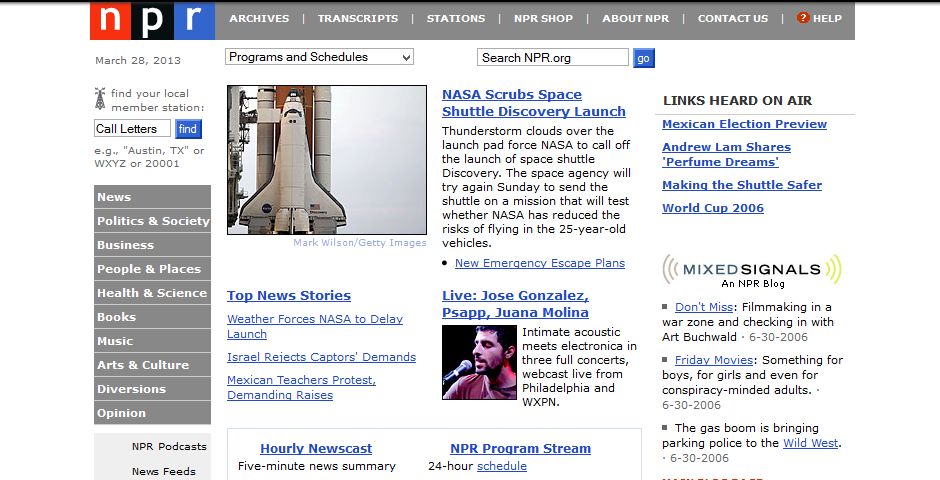The width and height of the screenshot is (940, 480).
Task: Click the Search NPR.org field
Action: (553, 58)
